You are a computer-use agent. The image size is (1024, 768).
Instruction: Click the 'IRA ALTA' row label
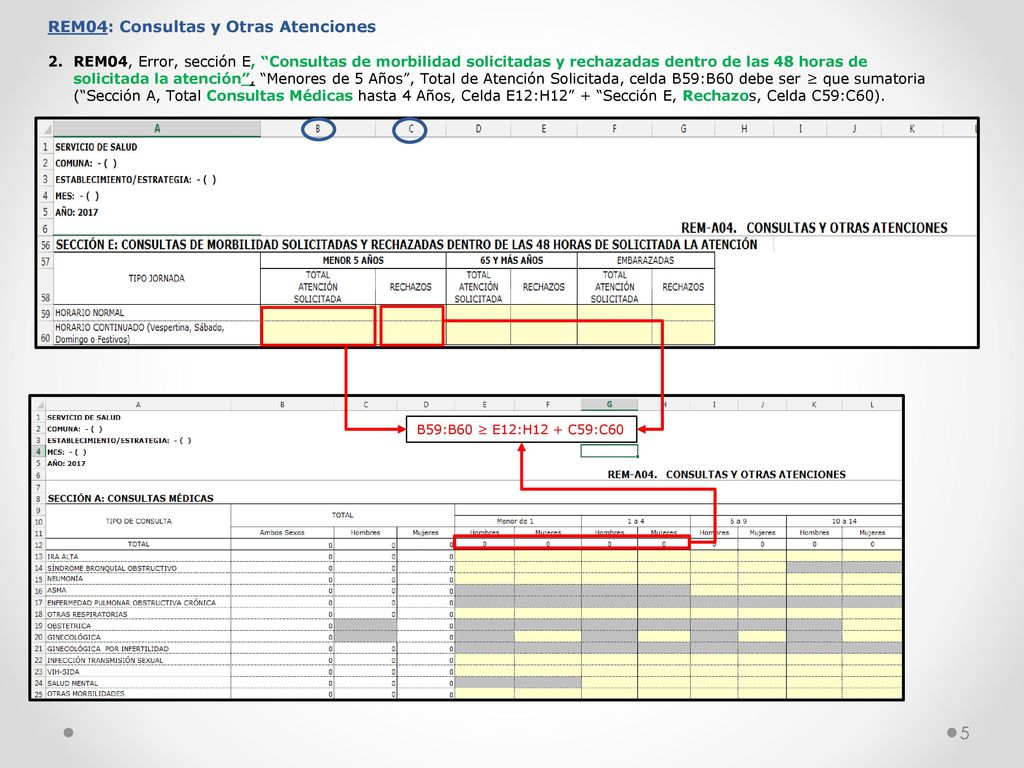click(63, 556)
